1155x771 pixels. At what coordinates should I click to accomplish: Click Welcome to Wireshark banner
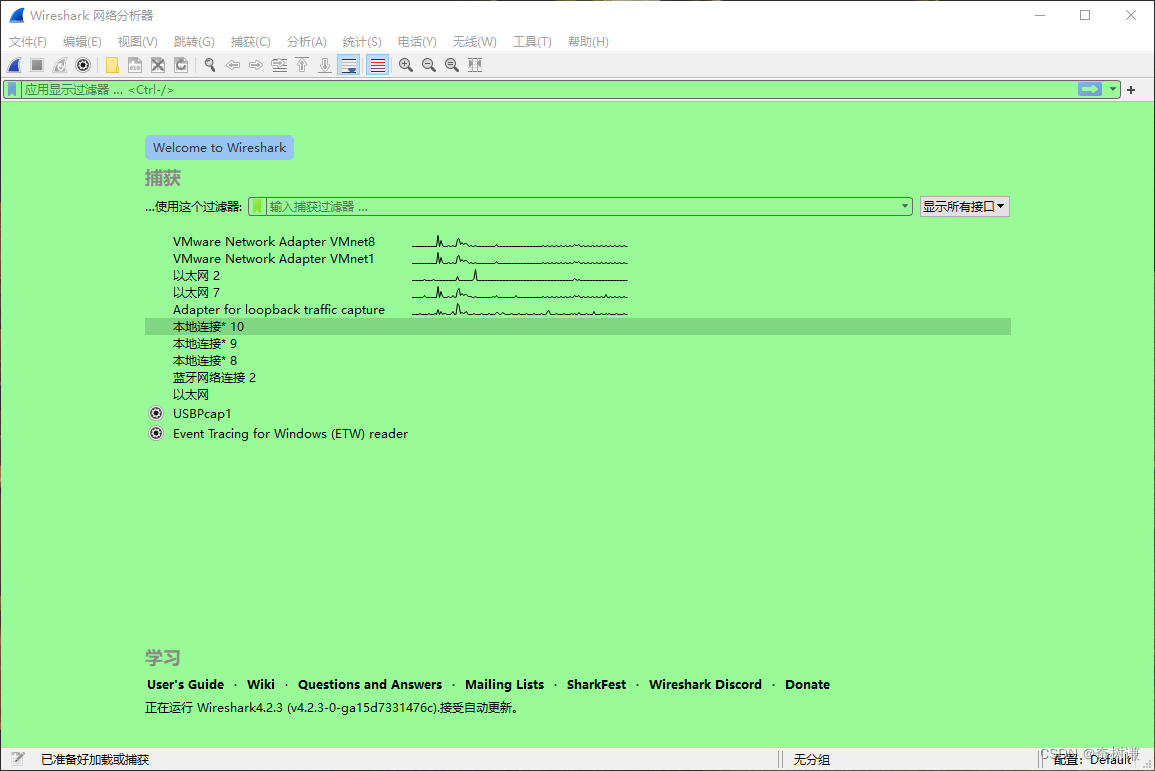(220, 147)
